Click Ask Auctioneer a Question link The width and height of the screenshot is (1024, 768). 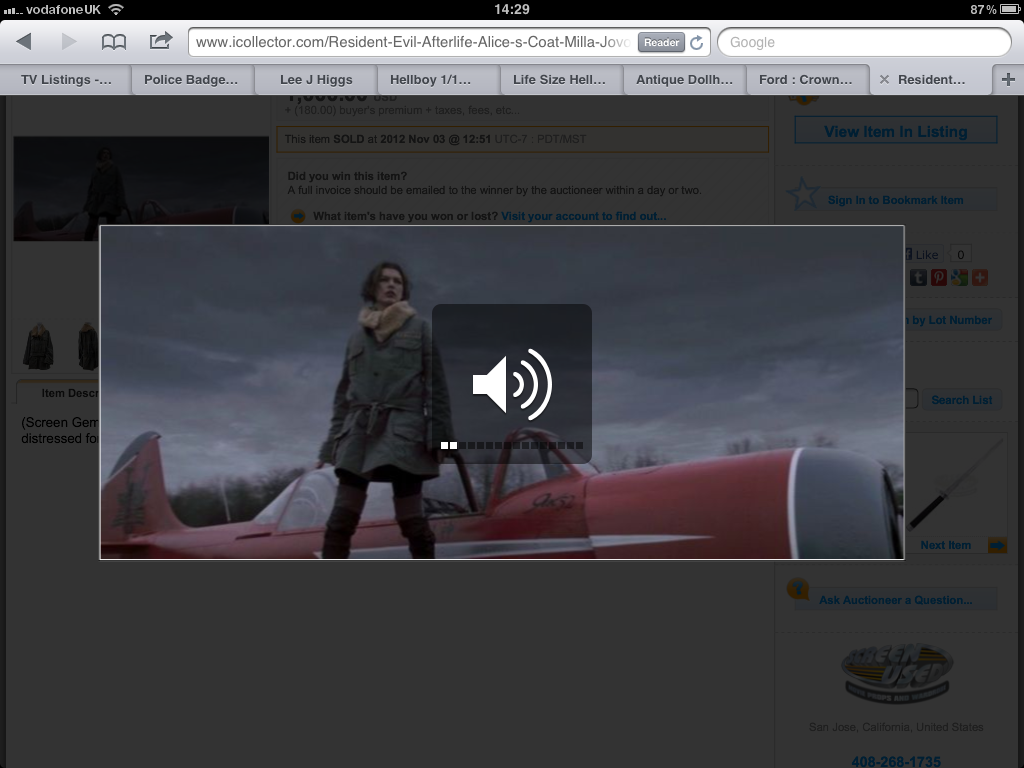coord(895,600)
